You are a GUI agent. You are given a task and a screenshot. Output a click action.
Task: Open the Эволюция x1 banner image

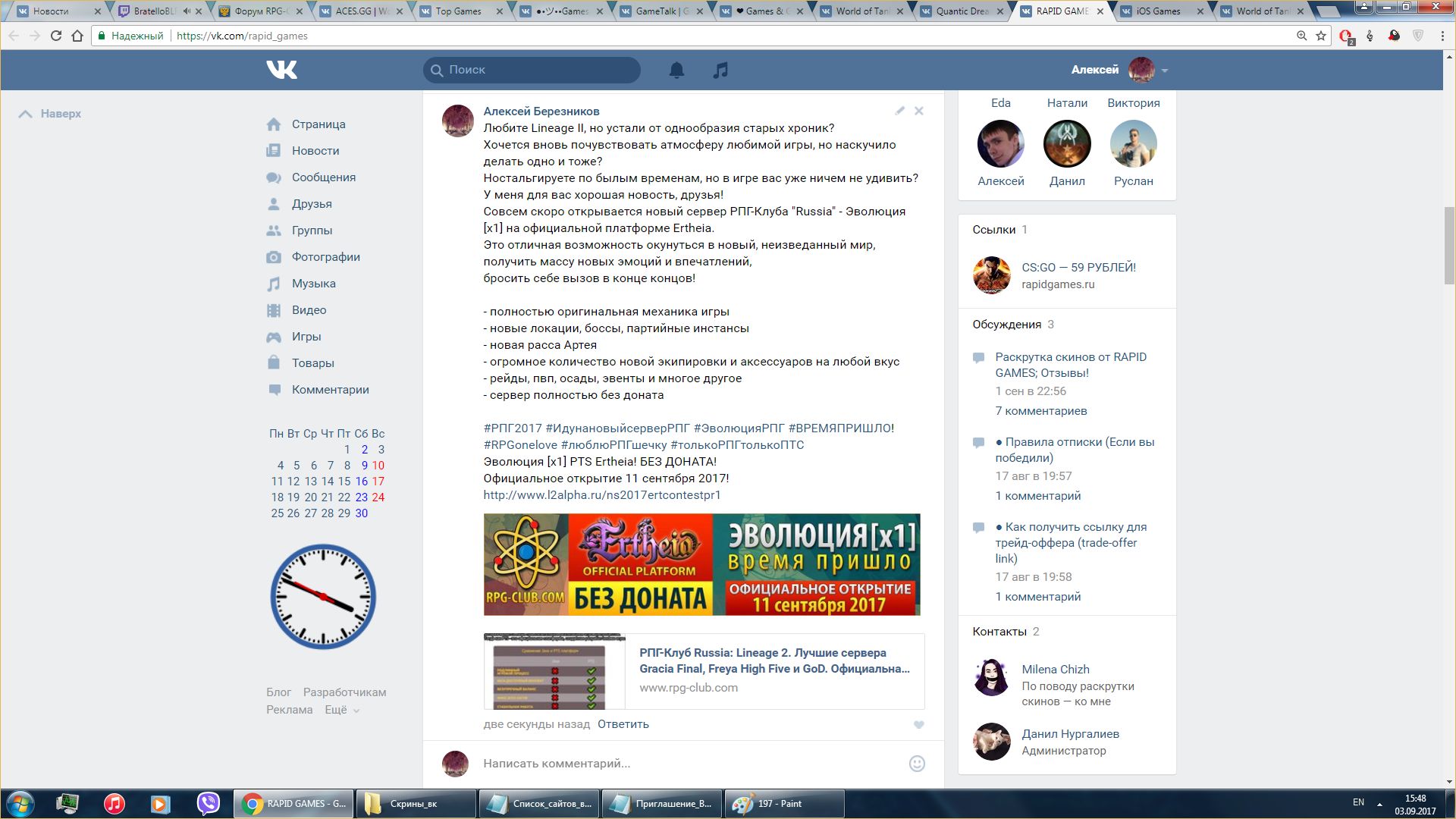pos(701,564)
